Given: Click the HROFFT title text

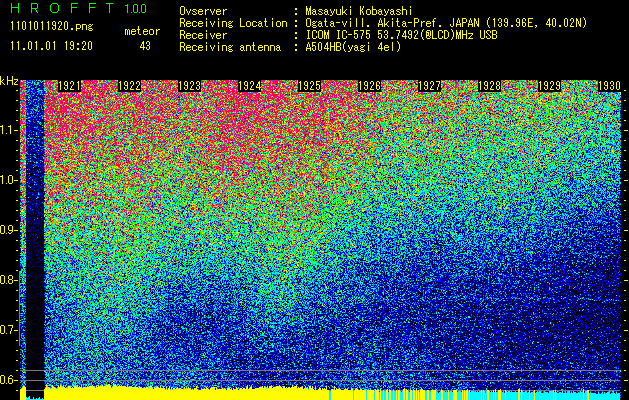Looking at the screenshot, I should [x=62, y=8].
